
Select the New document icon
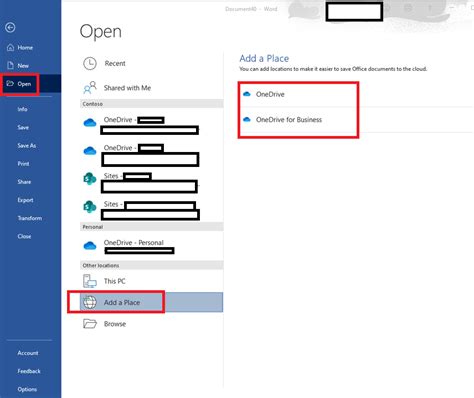tap(10, 66)
